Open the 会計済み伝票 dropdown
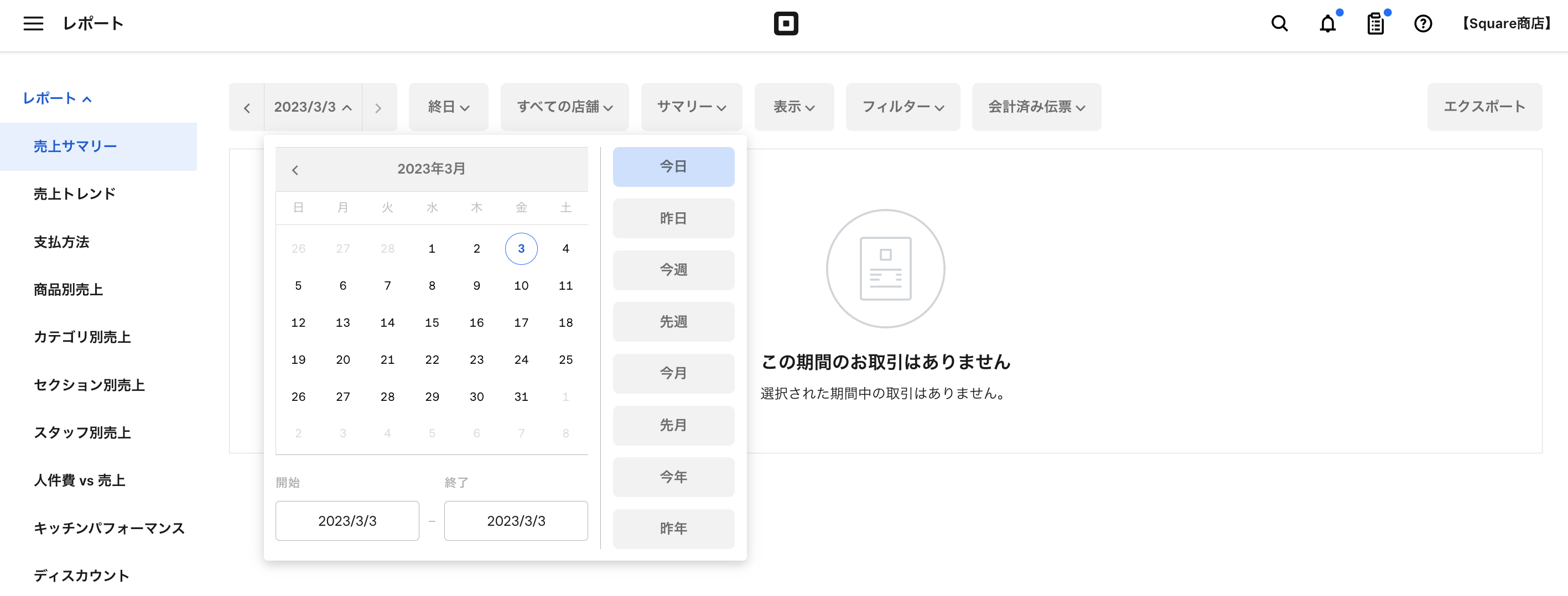 (x=1036, y=107)
